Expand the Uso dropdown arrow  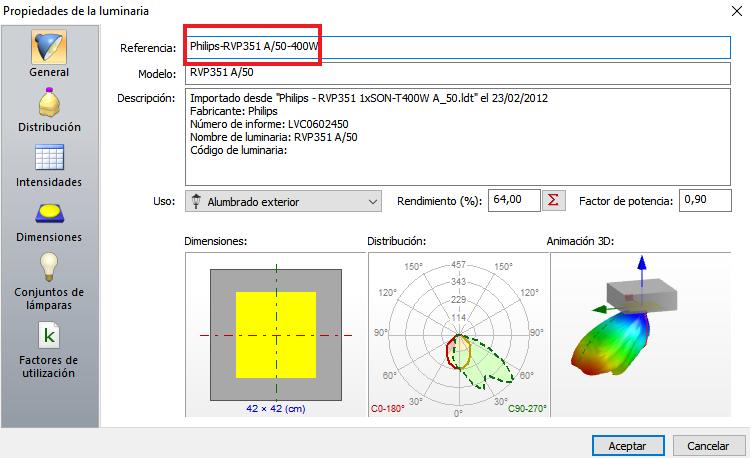click(373, 202)
